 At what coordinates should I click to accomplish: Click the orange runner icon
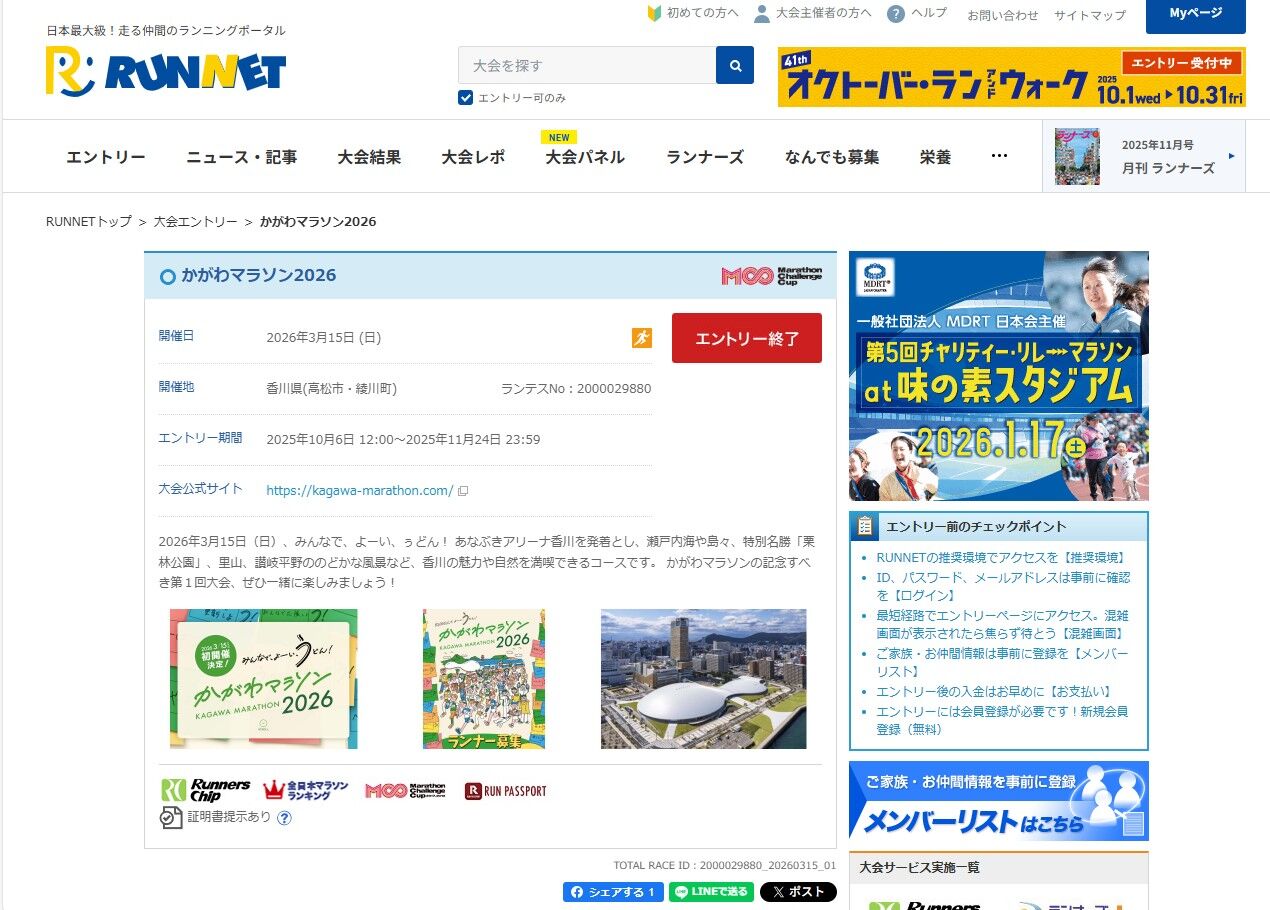(x=642, y=338)
